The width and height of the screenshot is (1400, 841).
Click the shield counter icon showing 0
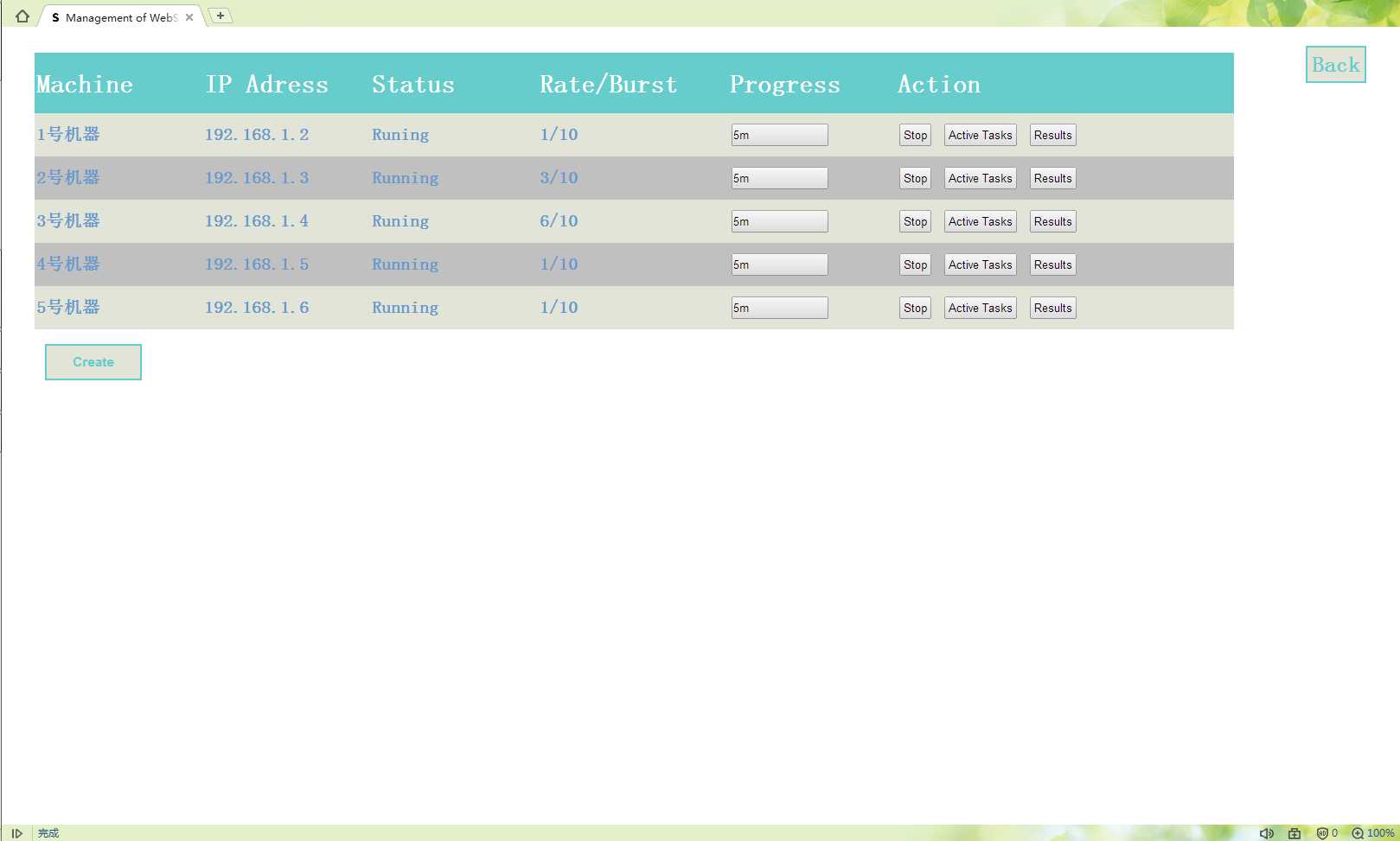[1327, 833]
